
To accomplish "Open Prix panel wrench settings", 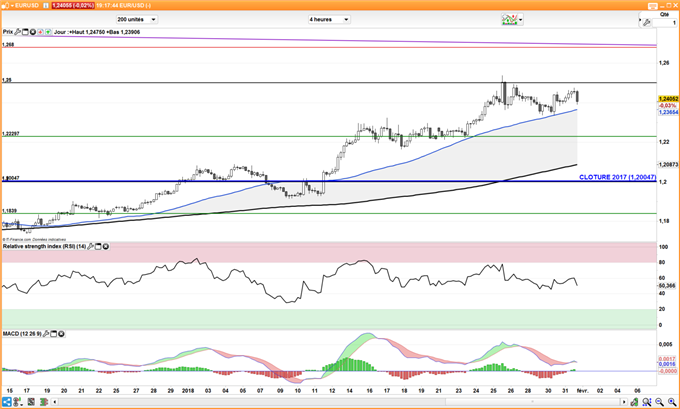I will 18,32.
